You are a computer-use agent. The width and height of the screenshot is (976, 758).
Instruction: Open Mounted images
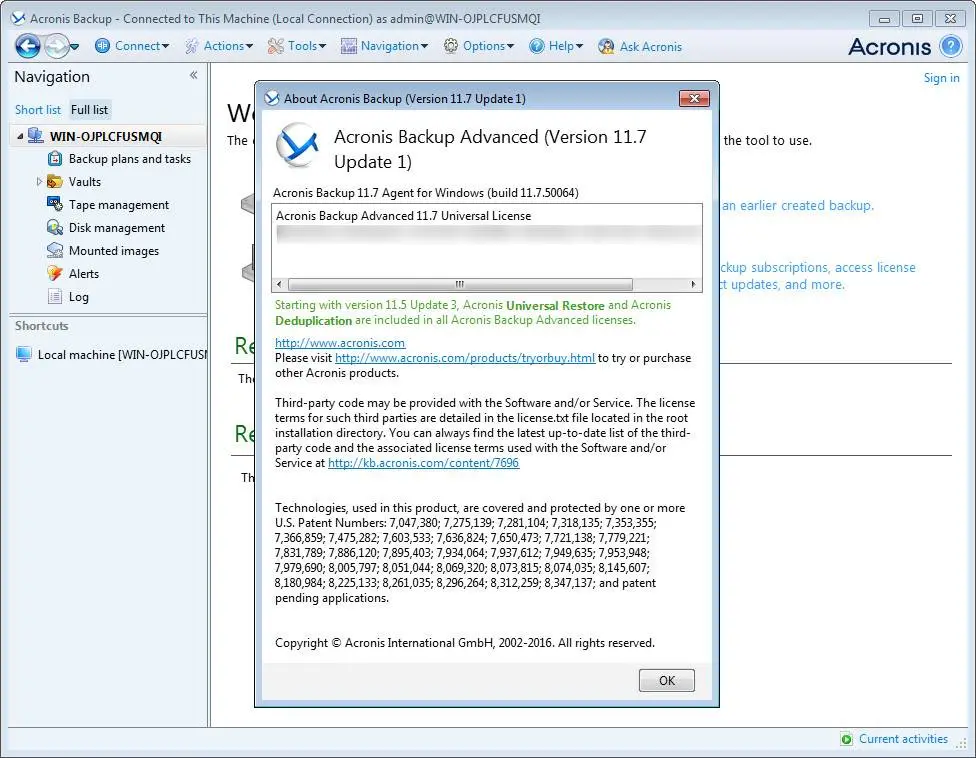point(114,251)
